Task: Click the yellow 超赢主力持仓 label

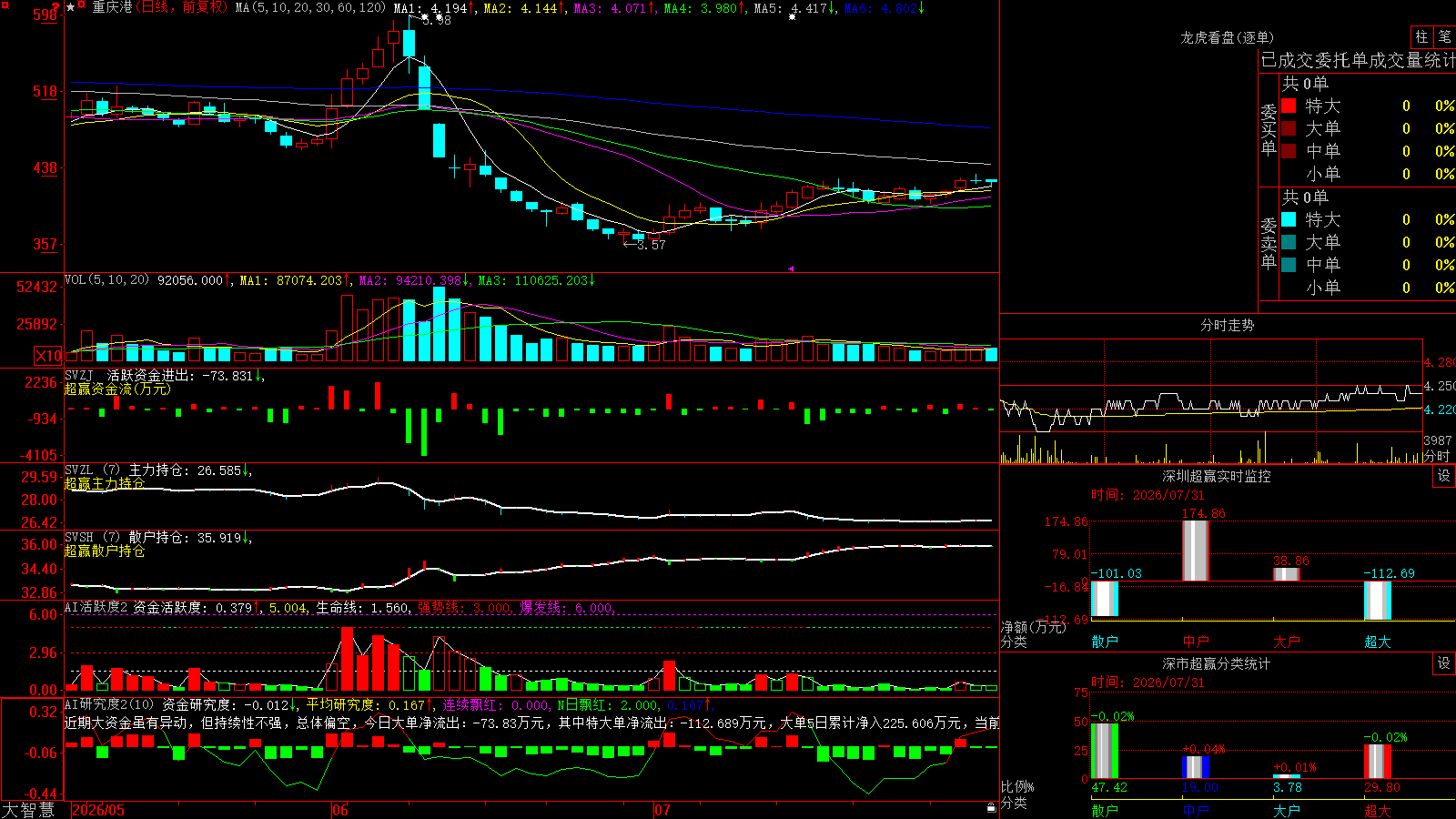Action: [x=105, y=483]
